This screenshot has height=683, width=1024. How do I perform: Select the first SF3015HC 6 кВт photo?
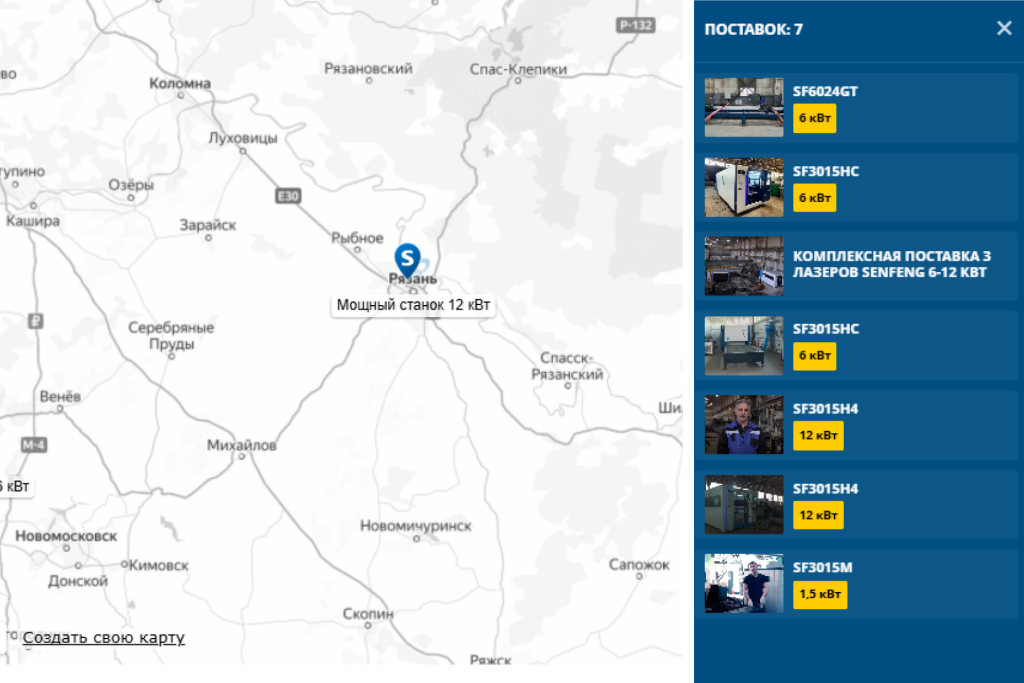(744, 187)
